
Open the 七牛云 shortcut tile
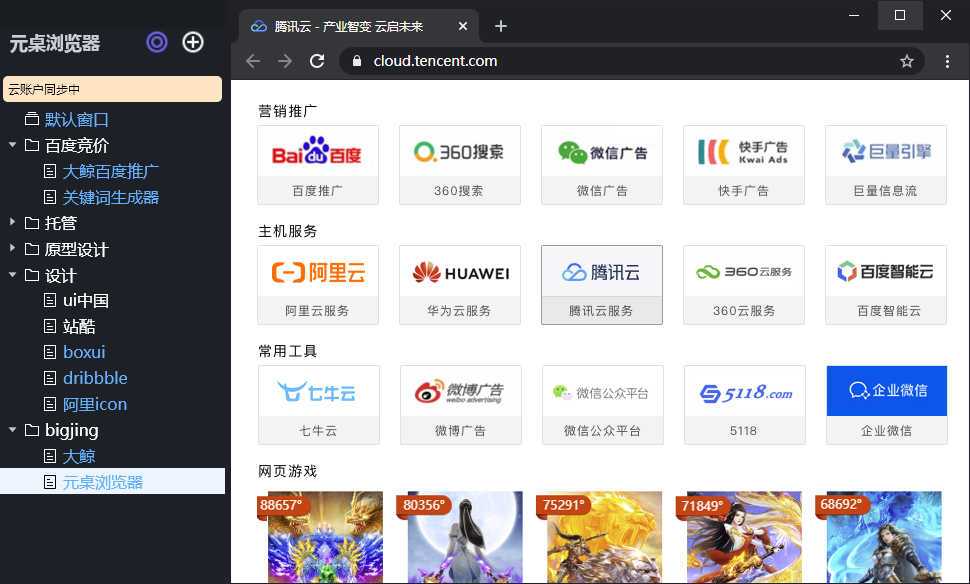pos(319,405)
